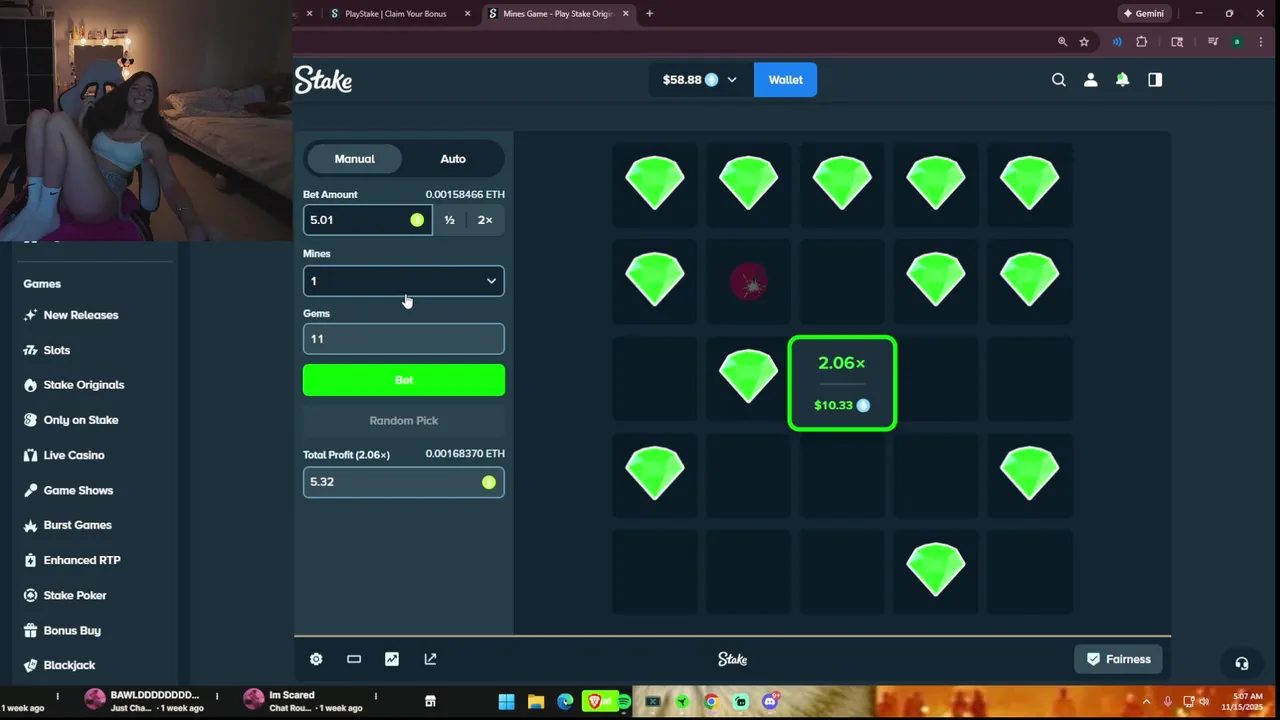Open Stake Originals category

tap(84, 385)
